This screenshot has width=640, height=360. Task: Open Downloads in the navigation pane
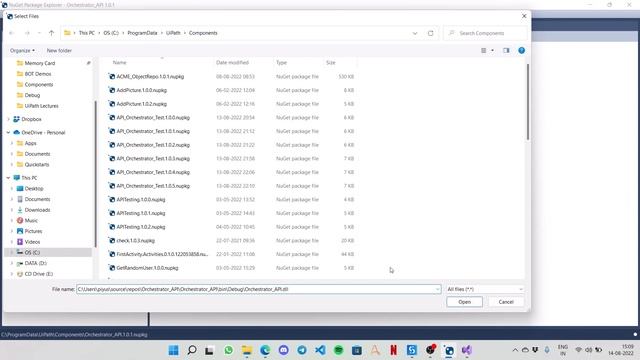37,210
